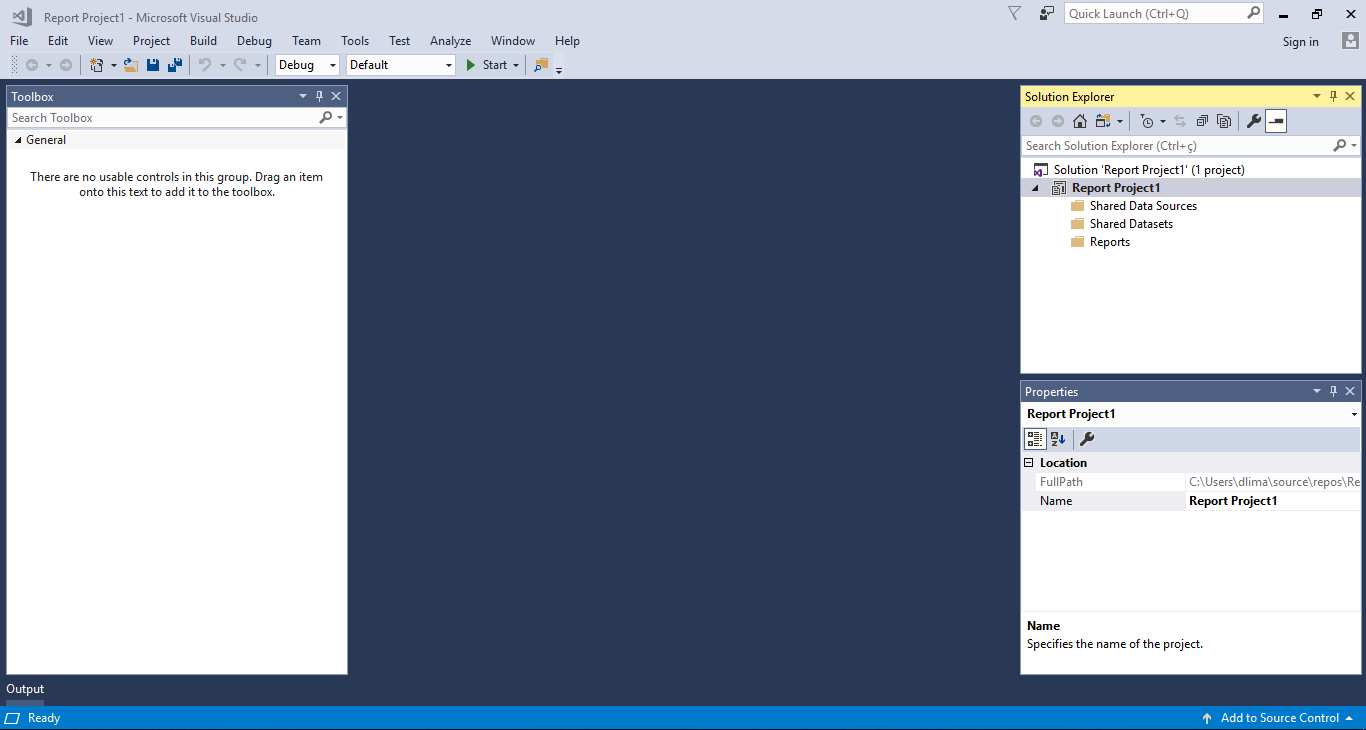Click the Solution Explorer auto-hide pushpin
Screen dimensions: 1366x730
(x=1333, y=96)
